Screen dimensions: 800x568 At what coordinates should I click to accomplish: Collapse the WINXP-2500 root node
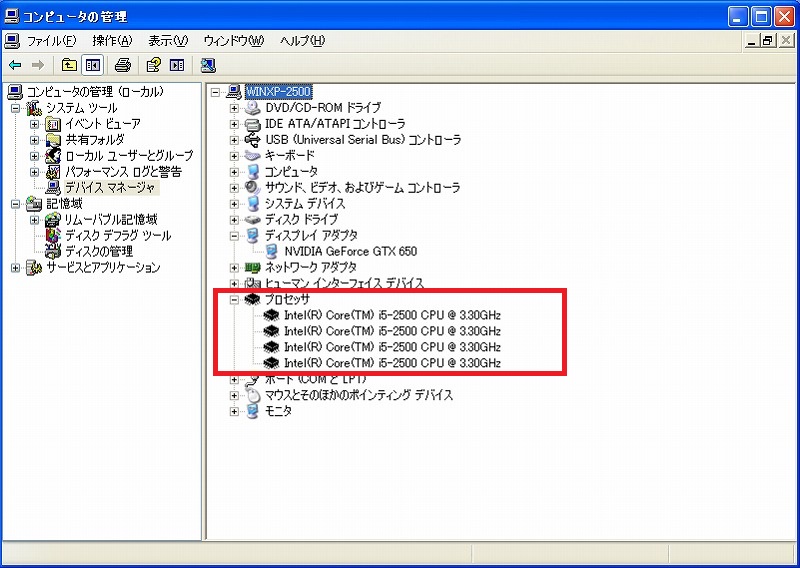tap(215, 92)
